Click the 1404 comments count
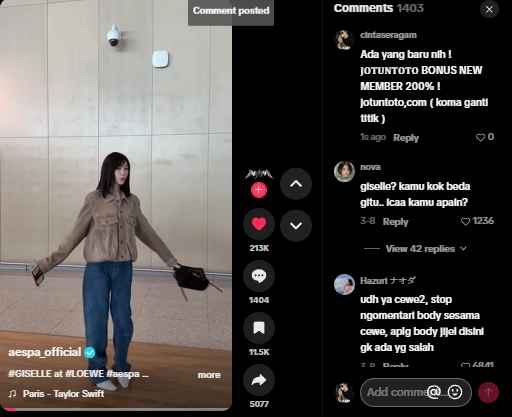The height and width of the screenshot is (417, 512). 259,300
